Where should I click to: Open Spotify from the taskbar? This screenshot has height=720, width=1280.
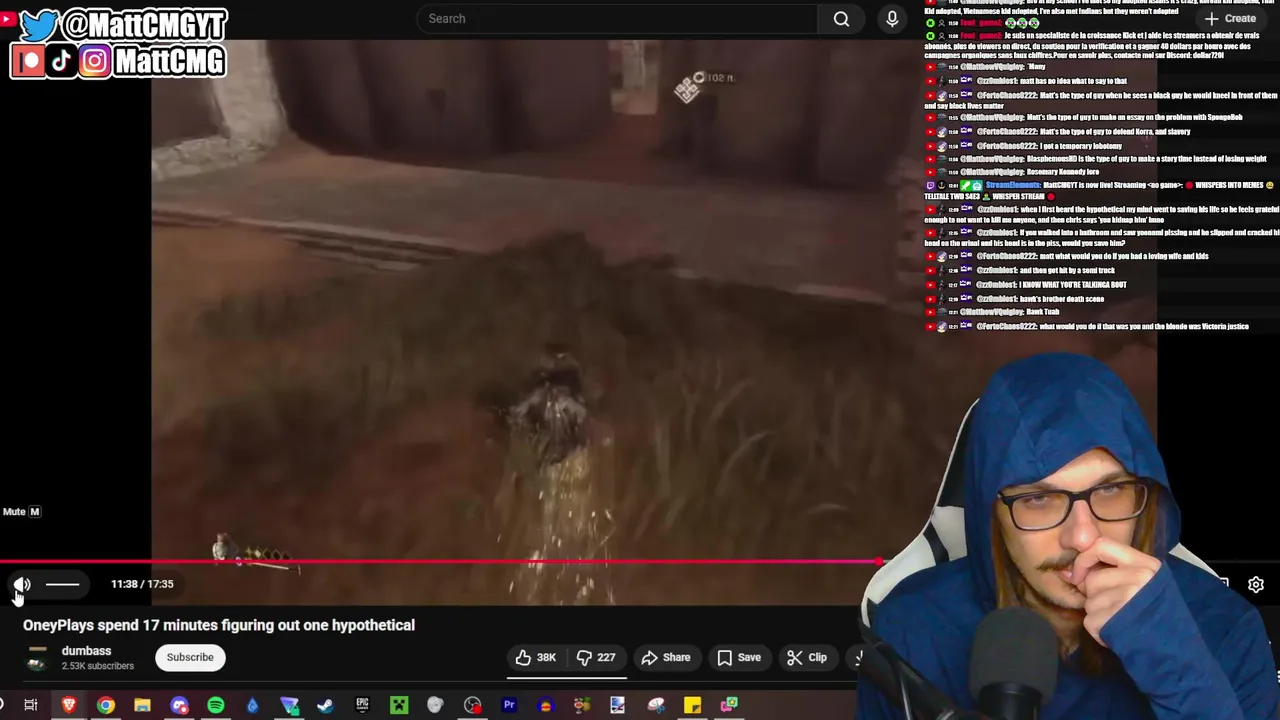click(216, 705)
